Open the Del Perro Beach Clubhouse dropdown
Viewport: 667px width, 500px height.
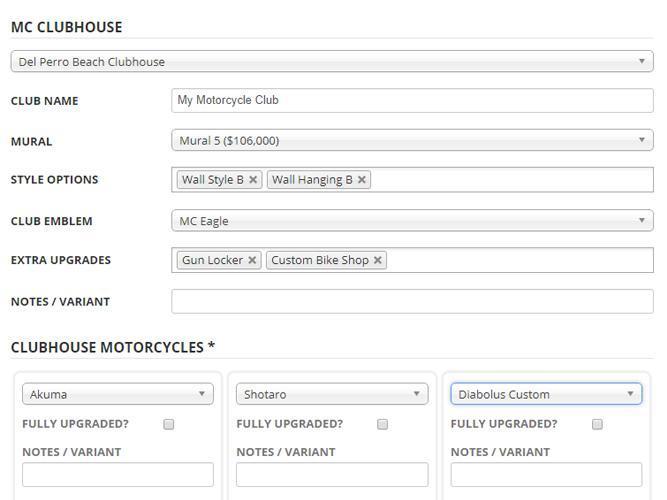(x=332, y=61)
